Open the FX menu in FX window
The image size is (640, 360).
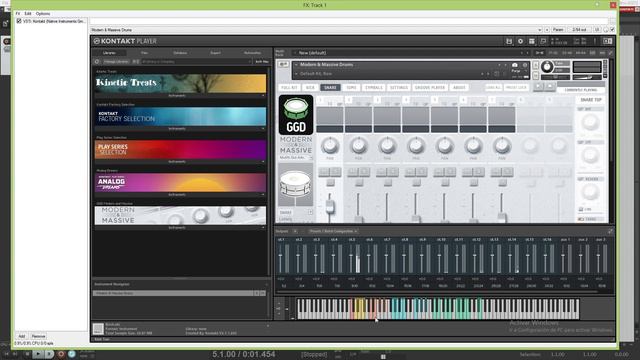pyautogui.click(x=18, y=13)
